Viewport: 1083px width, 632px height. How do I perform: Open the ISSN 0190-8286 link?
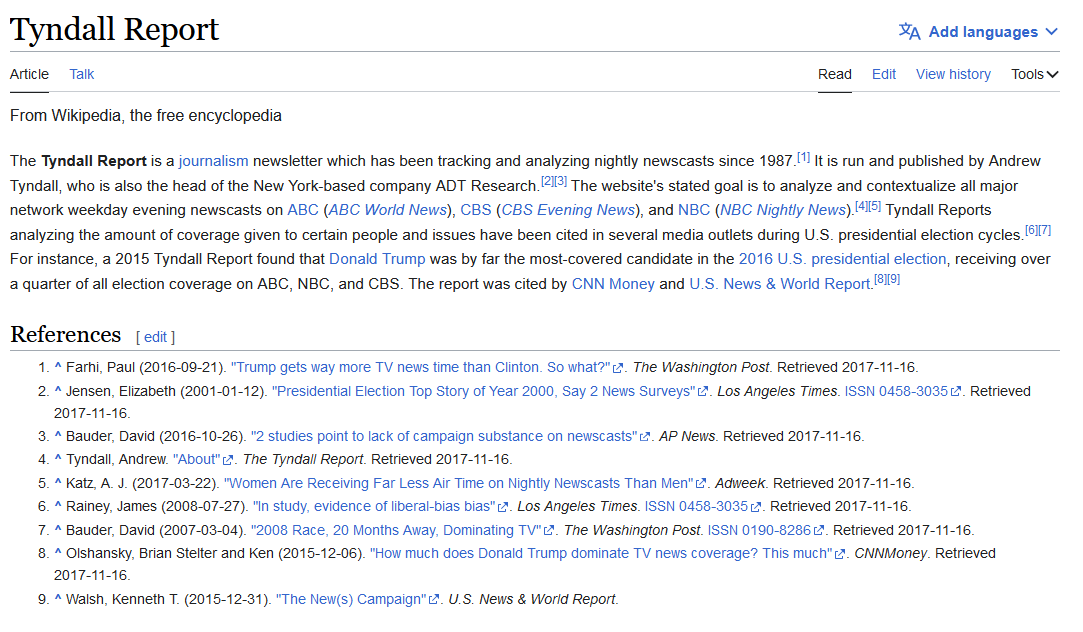(759, 530)
